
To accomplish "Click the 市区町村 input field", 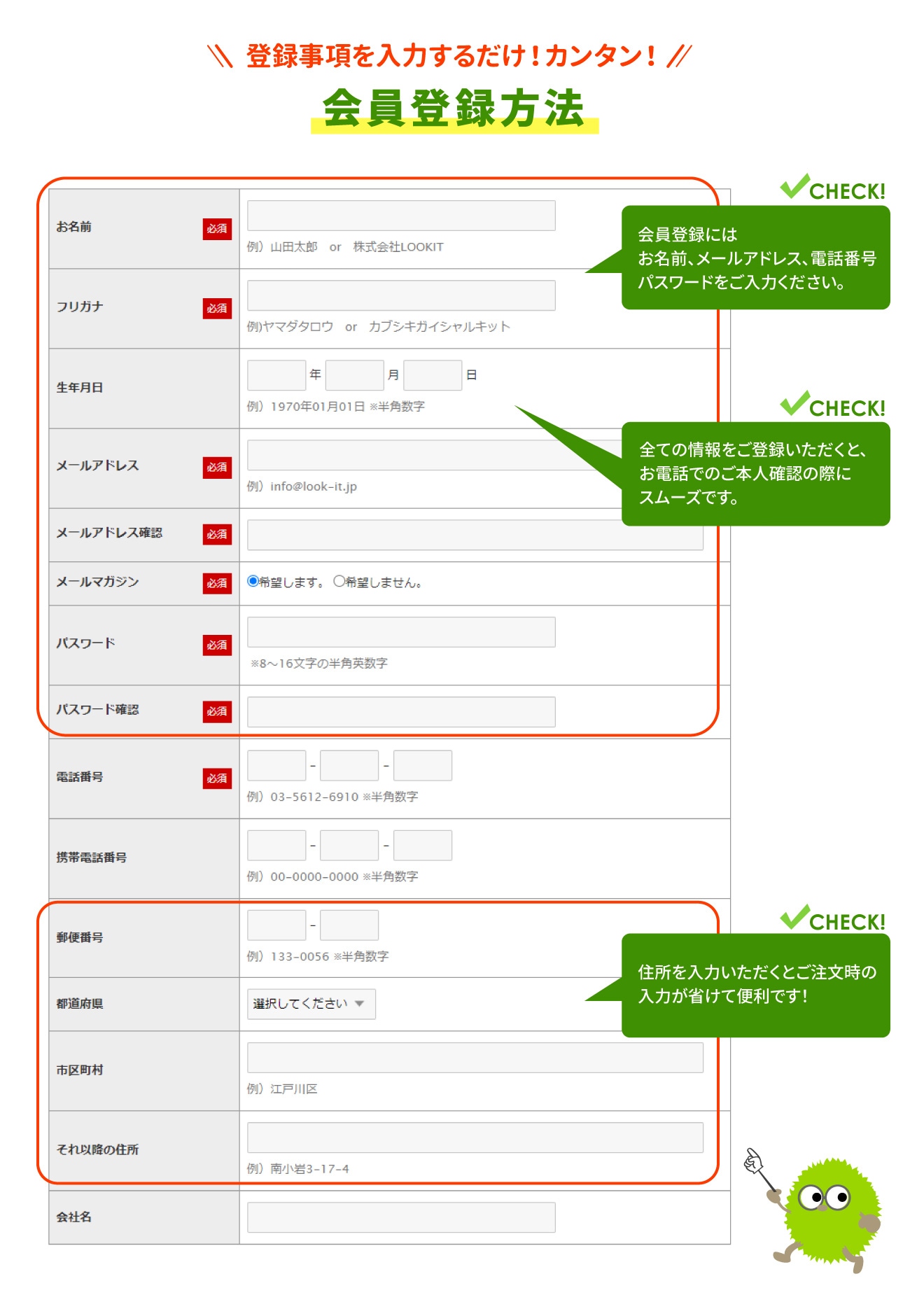I will [x=475, y=1058].
